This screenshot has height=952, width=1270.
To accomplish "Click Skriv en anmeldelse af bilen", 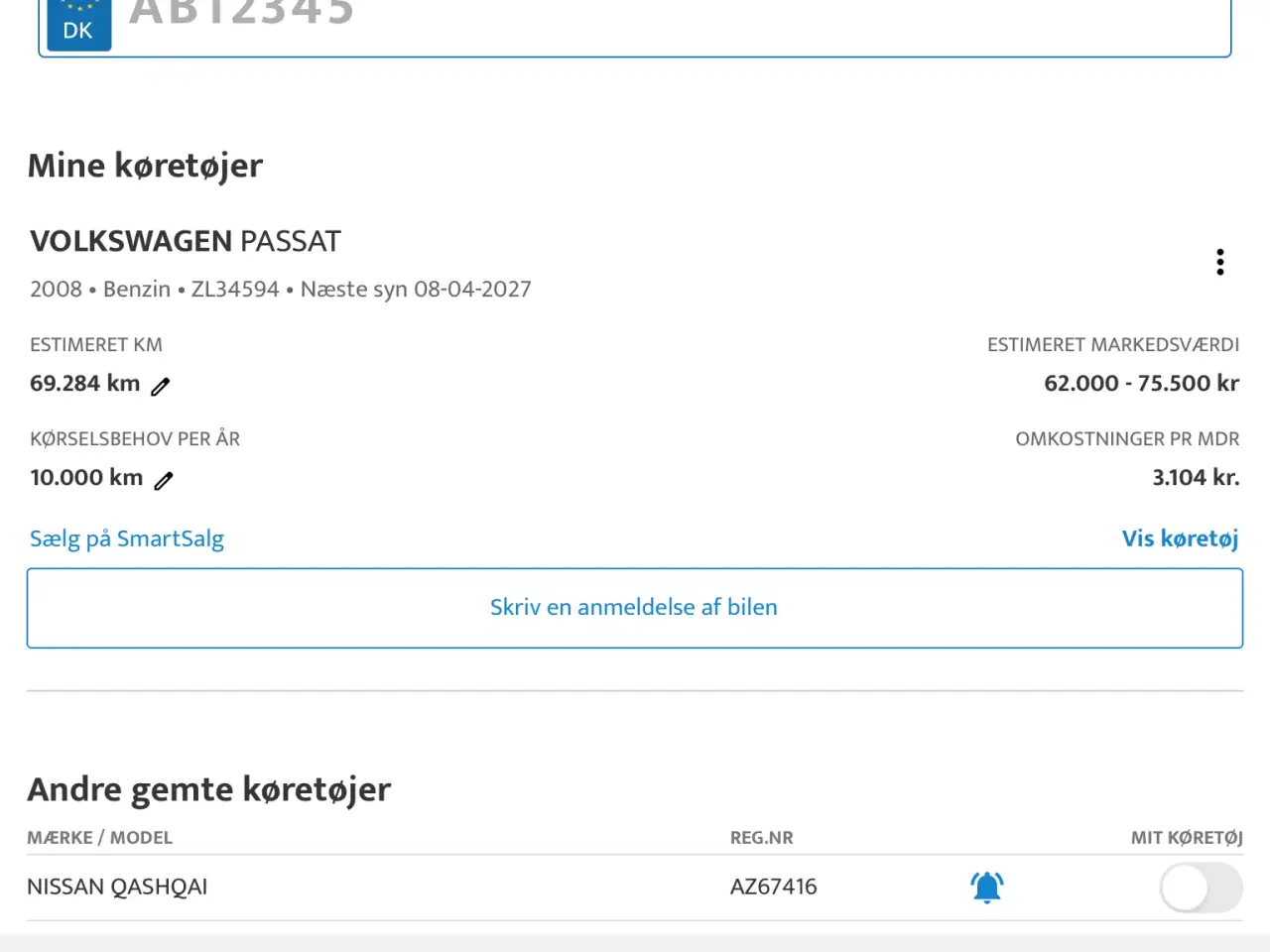I will coord(634,607).
